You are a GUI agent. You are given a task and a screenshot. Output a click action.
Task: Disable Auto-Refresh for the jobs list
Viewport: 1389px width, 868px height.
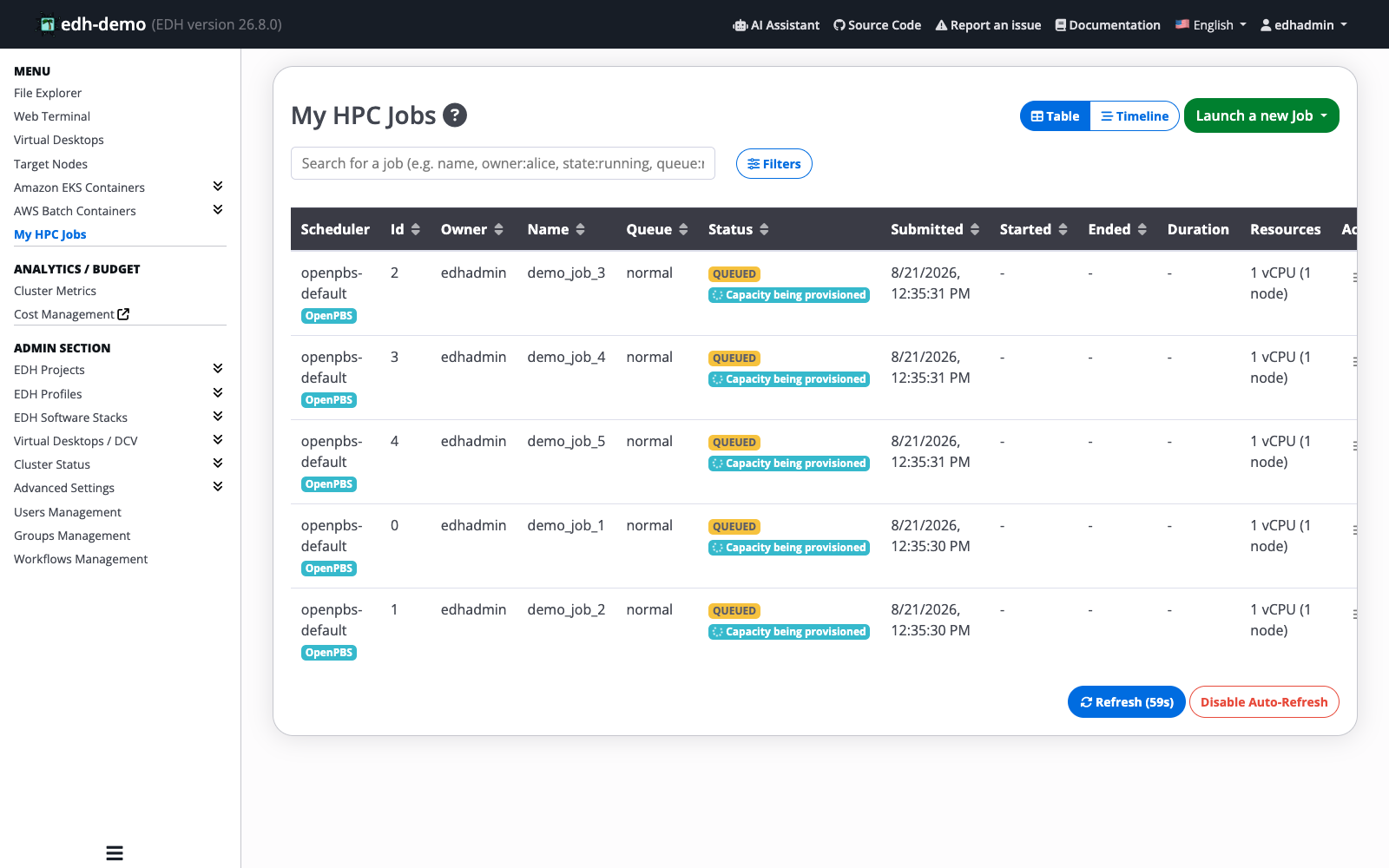coord(1264,702)
